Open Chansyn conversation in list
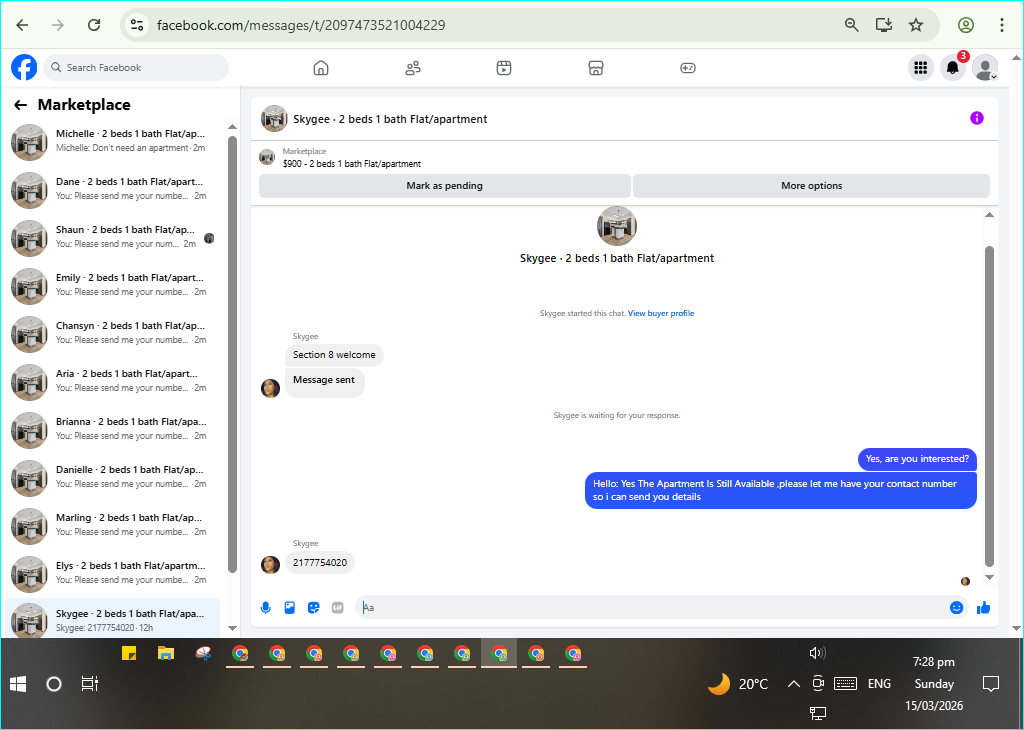1024x730 pixels. point(112,333)
